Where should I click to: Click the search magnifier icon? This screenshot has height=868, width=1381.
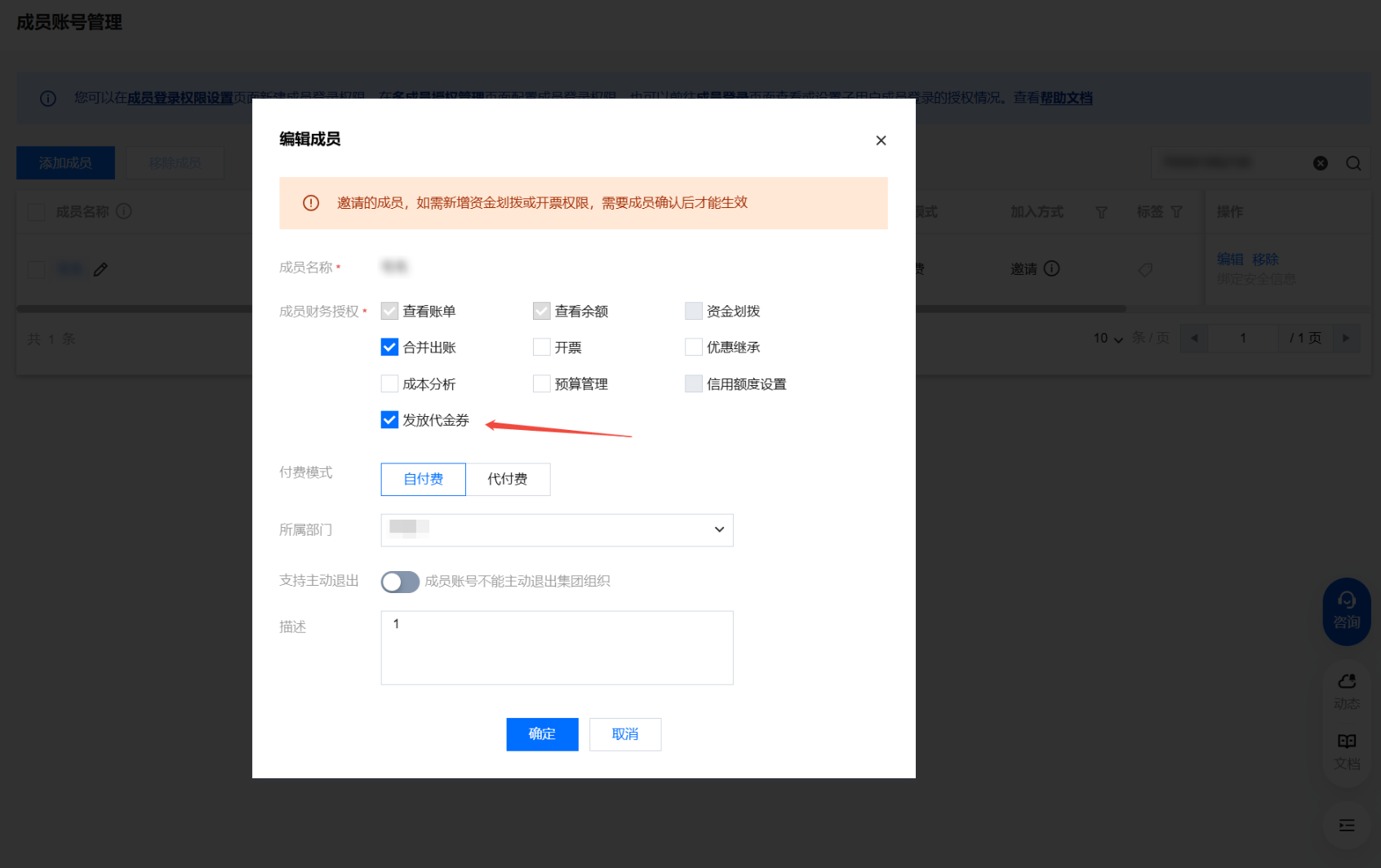point(1353,163)
